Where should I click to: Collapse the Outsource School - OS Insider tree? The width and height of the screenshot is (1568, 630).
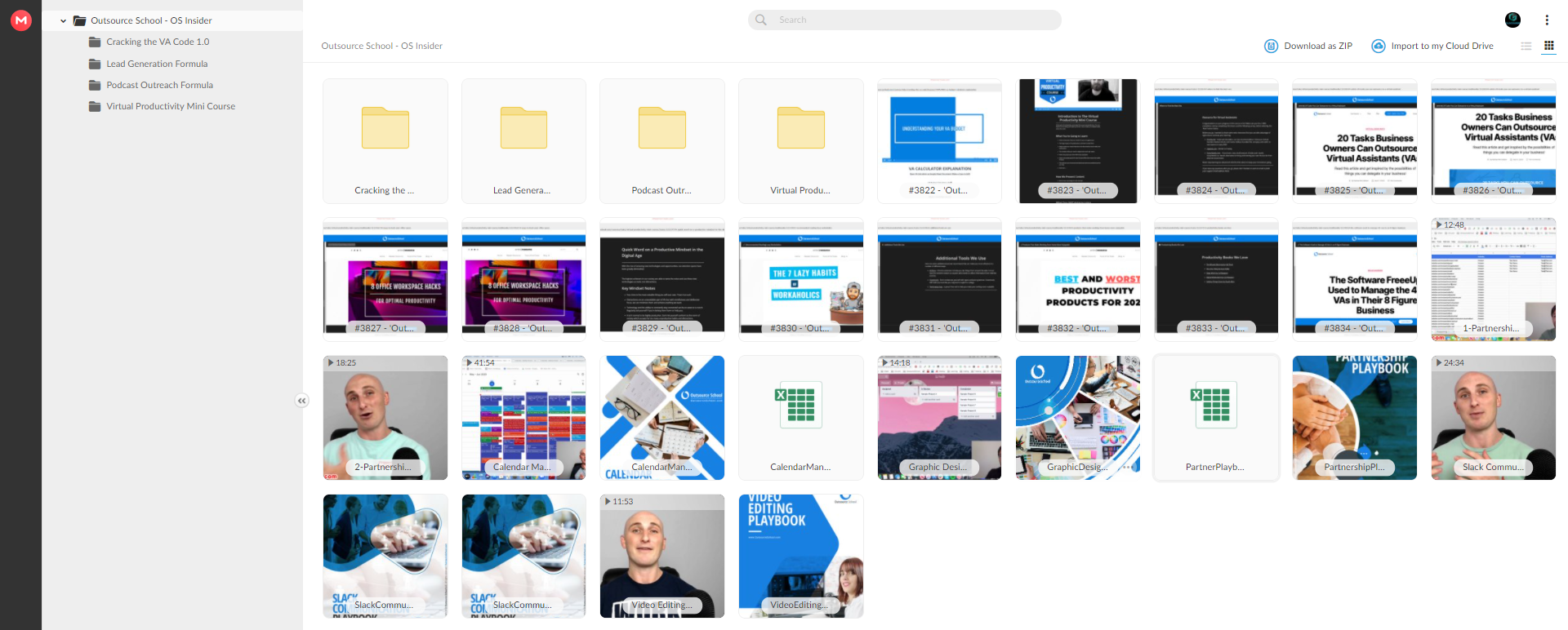(63, 21)
